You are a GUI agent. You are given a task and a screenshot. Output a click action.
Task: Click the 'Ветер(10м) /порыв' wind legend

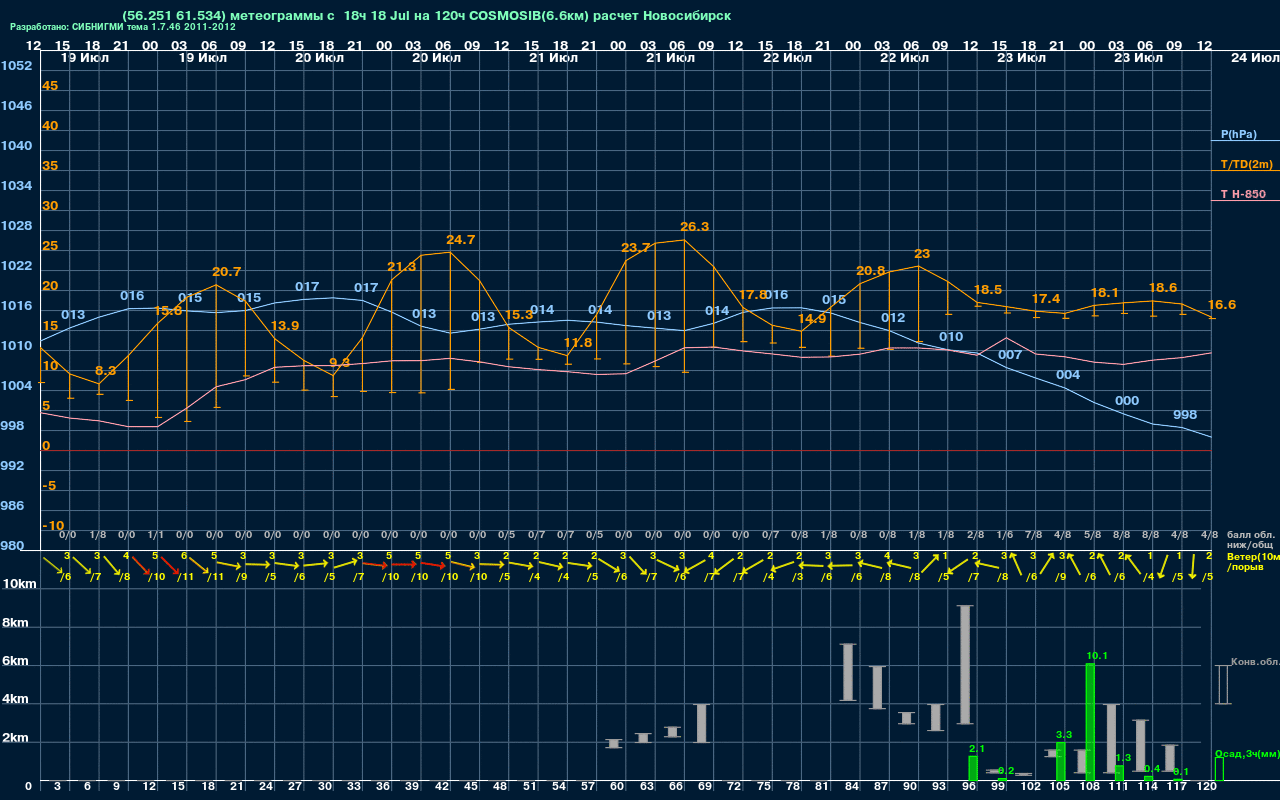1253,561
